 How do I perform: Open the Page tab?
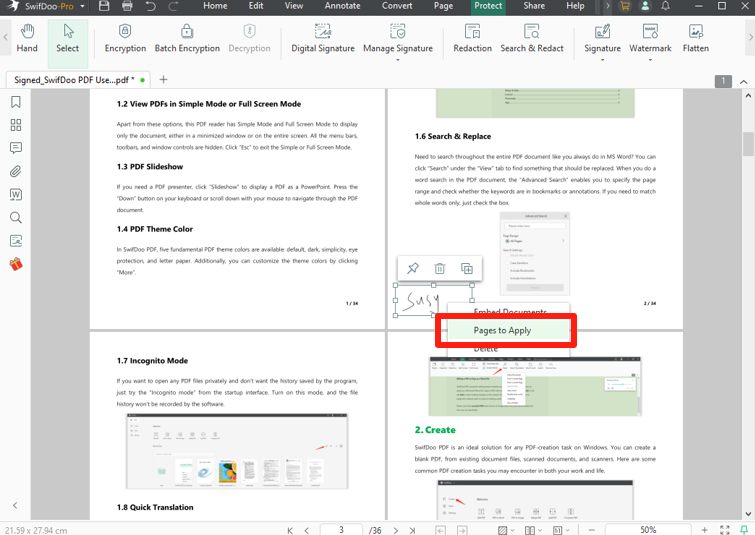[x=443, y=6]
